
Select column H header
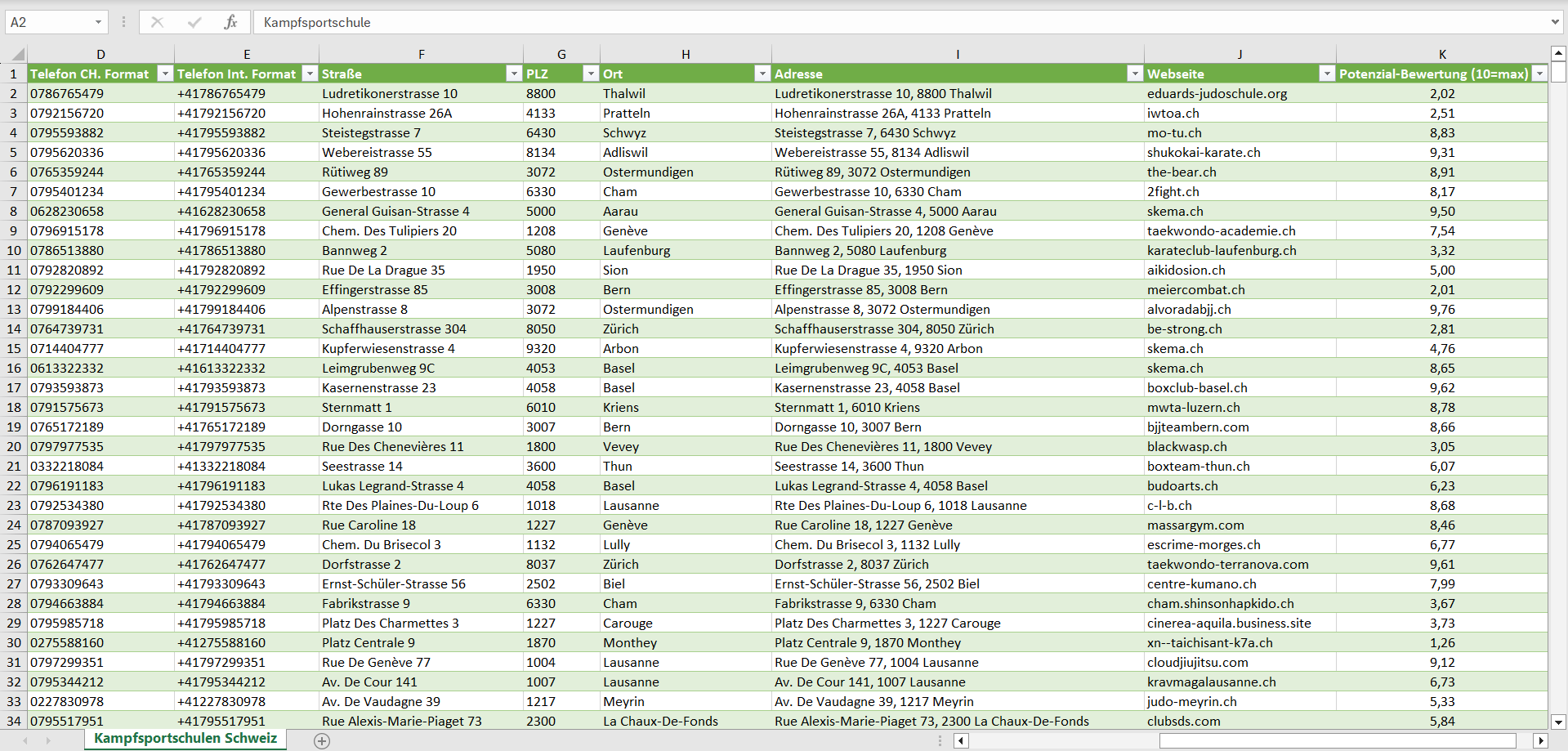(686, 55)
